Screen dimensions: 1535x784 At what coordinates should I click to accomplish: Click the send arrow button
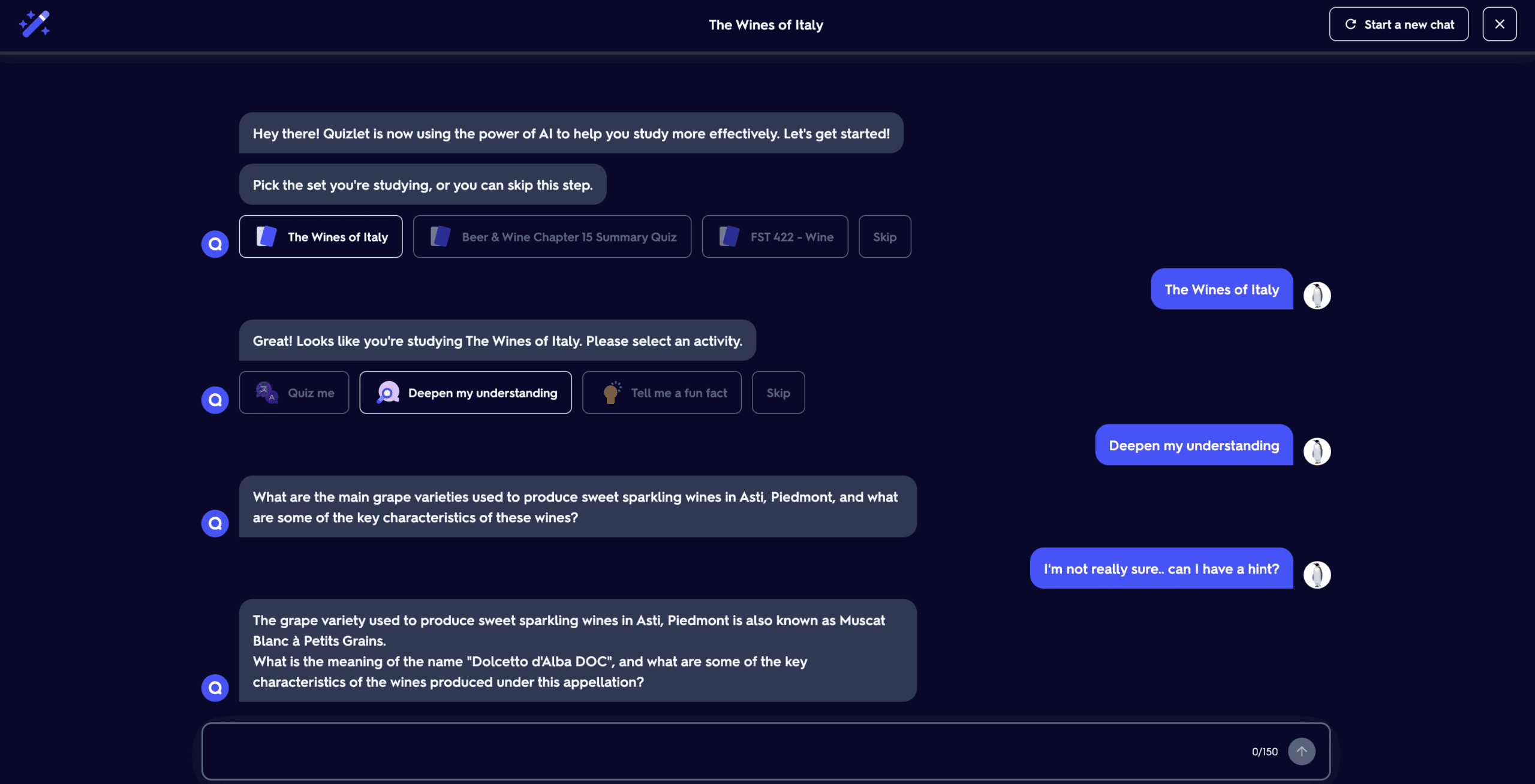1302,751
